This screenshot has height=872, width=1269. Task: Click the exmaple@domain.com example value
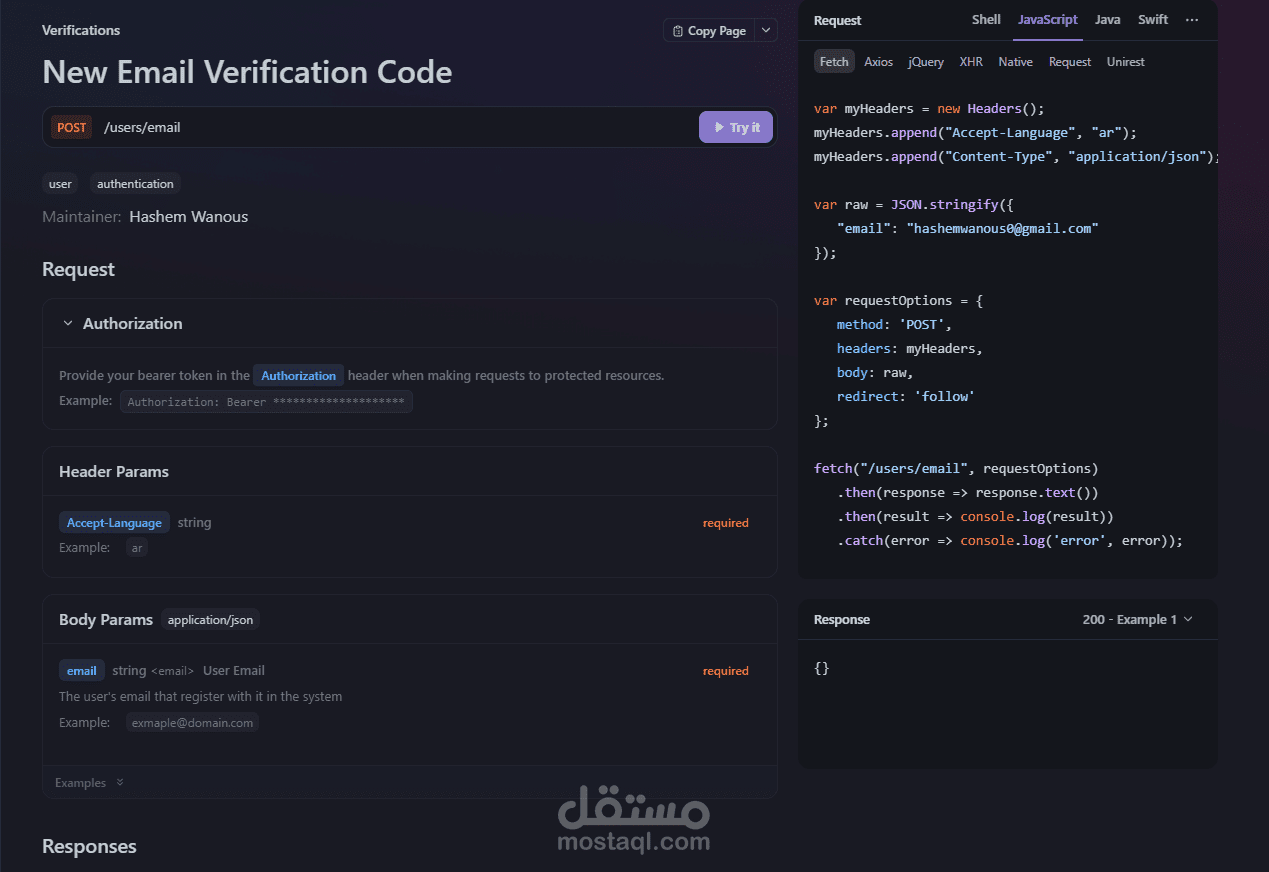tap(192, 722)
